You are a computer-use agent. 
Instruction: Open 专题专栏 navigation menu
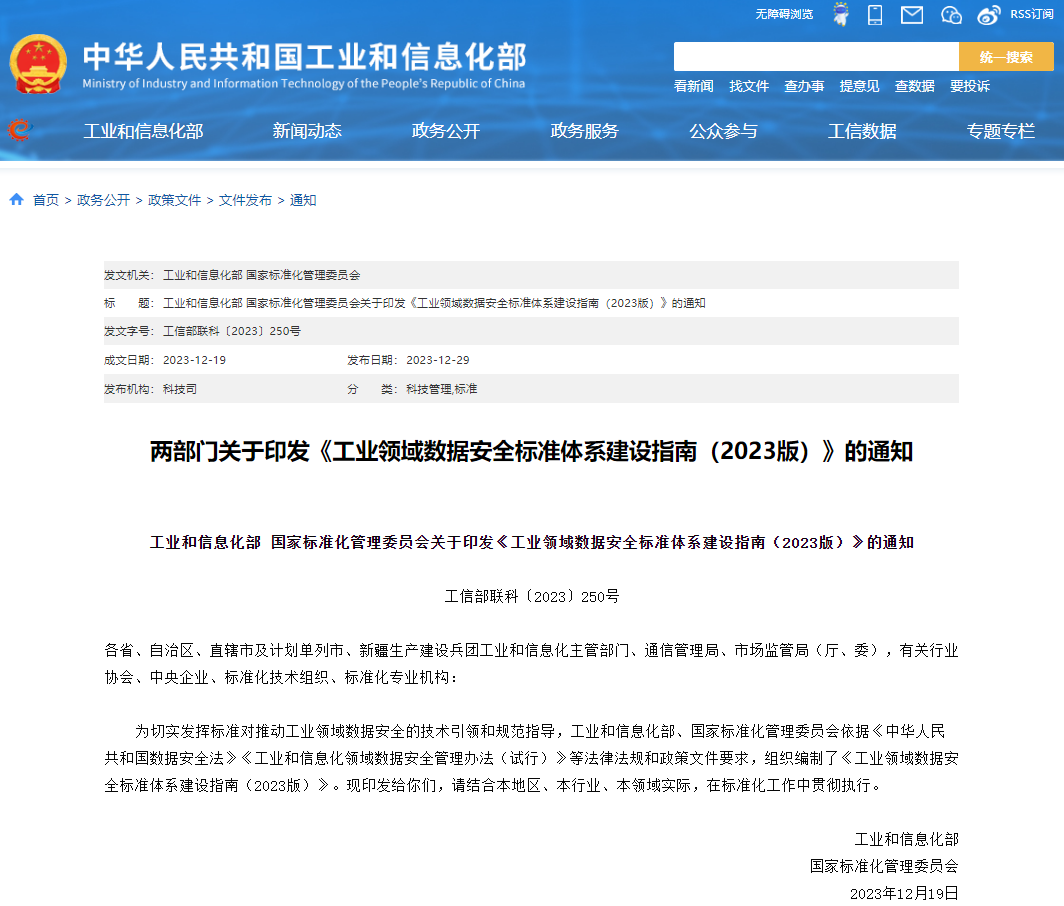pos(1001,131)
